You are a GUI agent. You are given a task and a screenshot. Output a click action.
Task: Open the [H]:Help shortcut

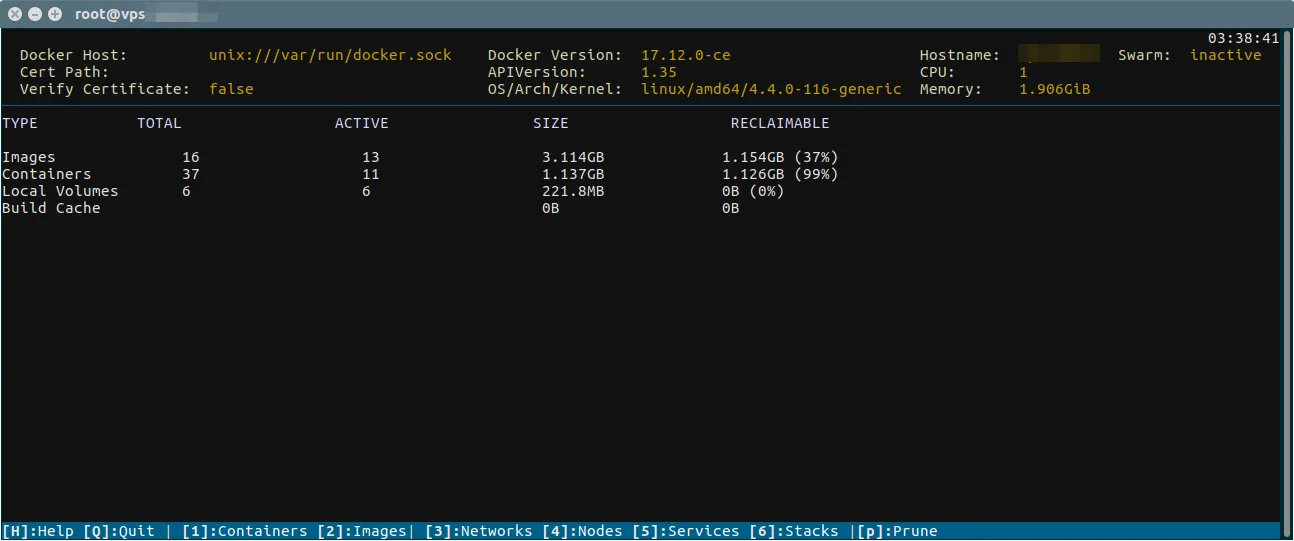tap(38, 531)
